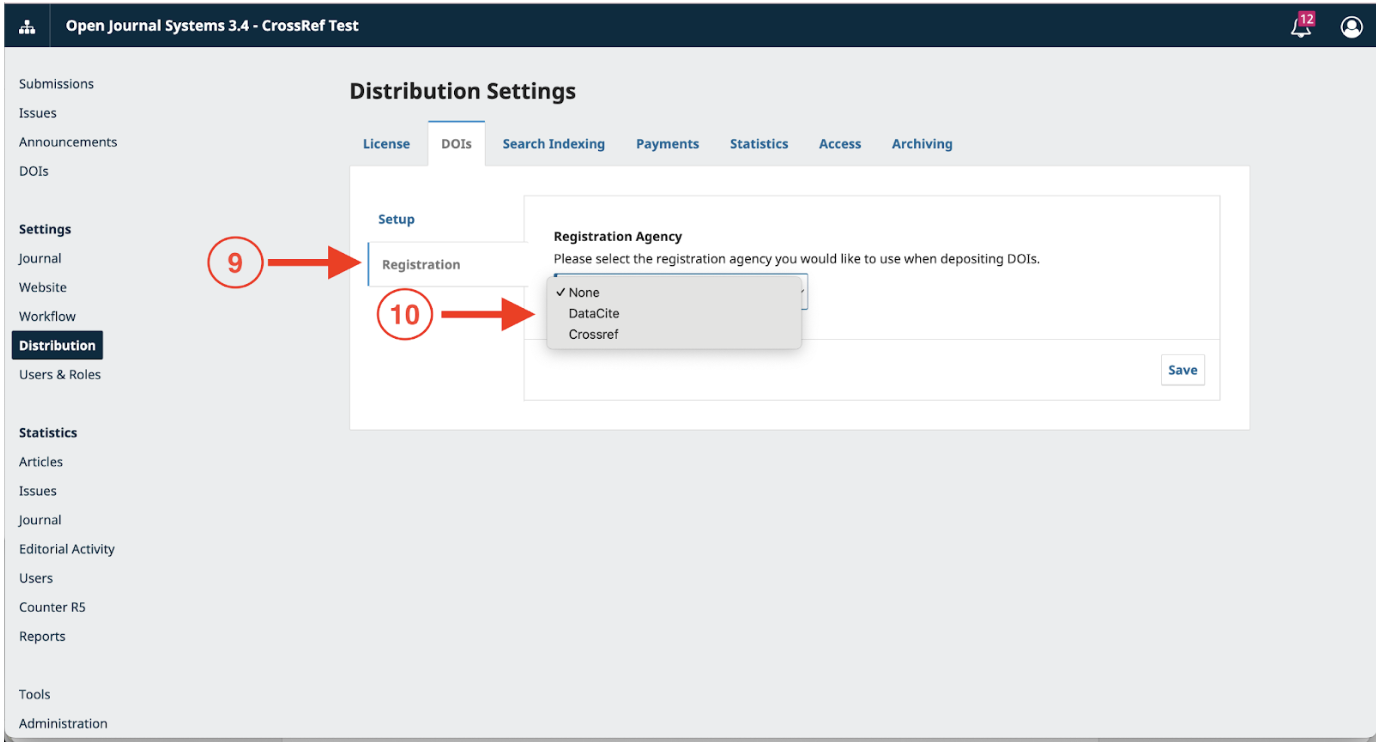Open the Search Indexing tab
Screen dimensions: 1378x742
(x=553, y=143)
